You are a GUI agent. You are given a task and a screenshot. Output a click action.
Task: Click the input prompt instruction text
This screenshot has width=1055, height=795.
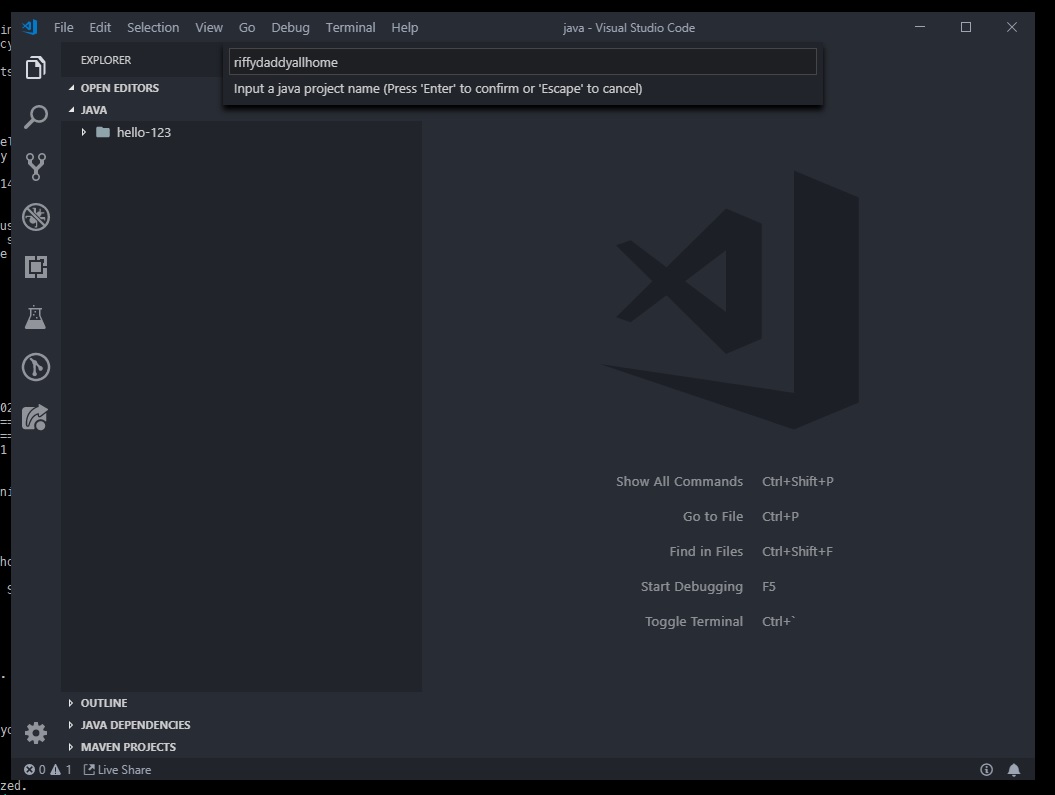pyautogui.click(x=438, y=89)
